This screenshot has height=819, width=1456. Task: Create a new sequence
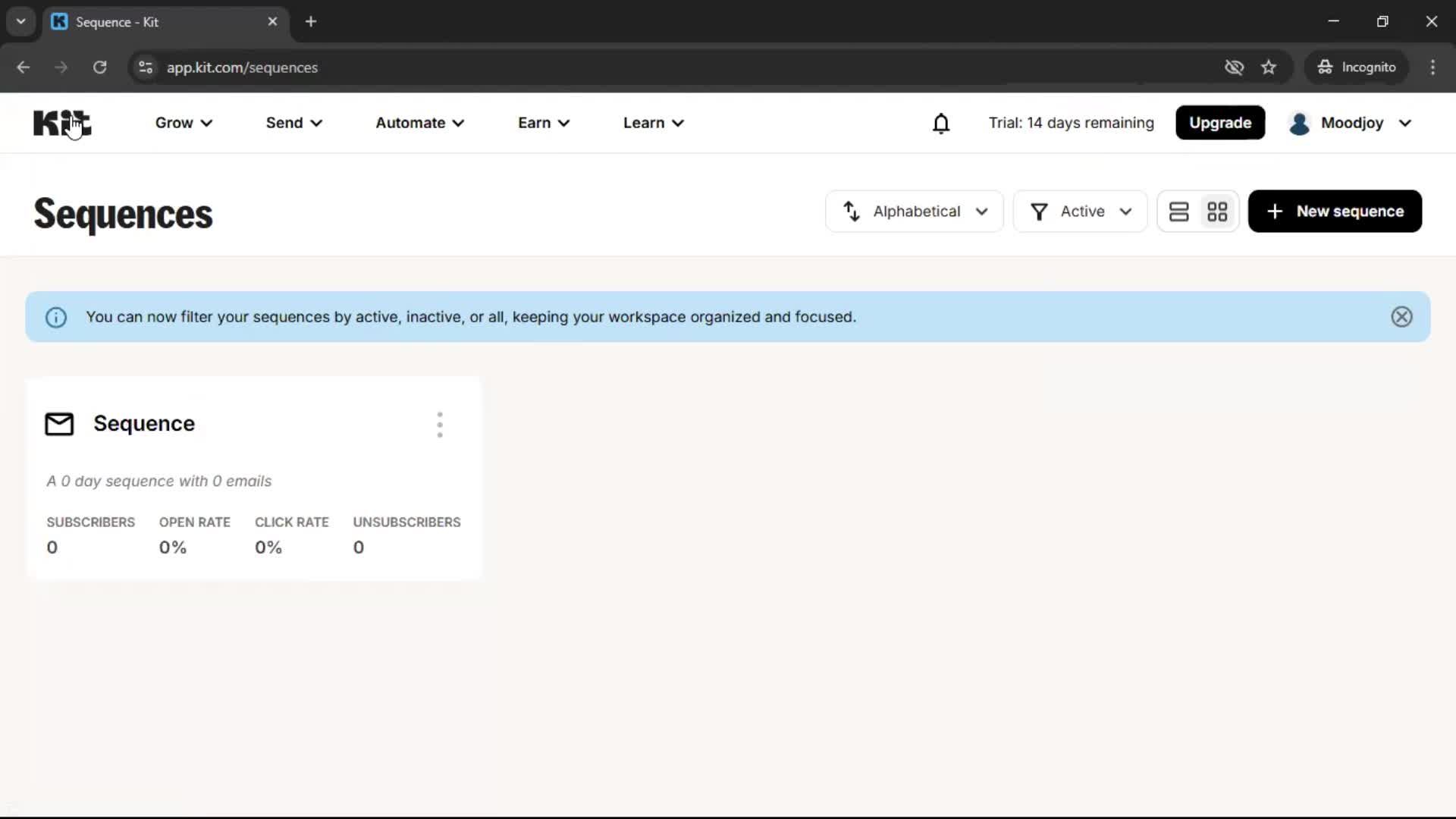tap(1335, 211)
